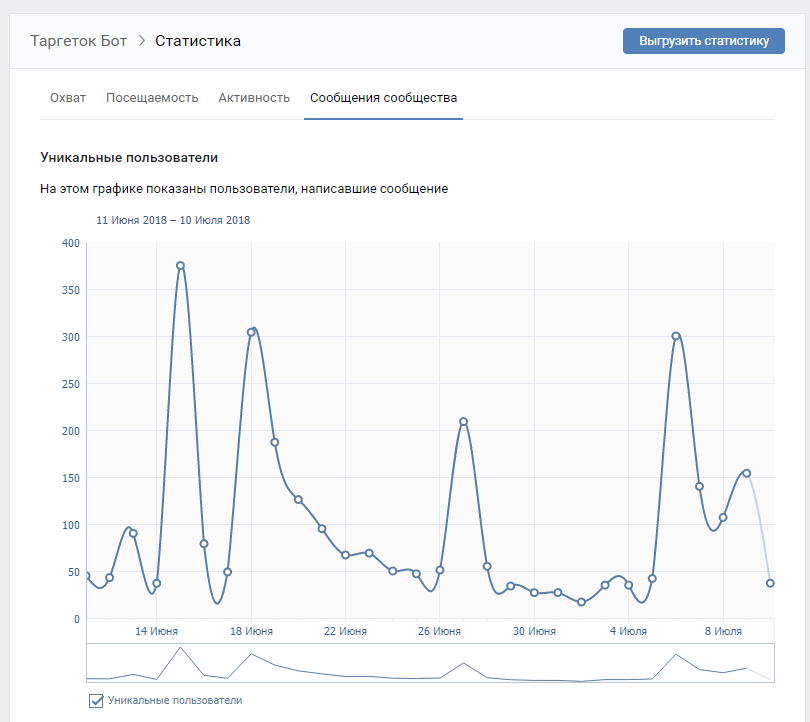Select the point near 187 after 18 Июня peak
The width and height of the screenshot is (810, 722).
(x=274, y=442)
